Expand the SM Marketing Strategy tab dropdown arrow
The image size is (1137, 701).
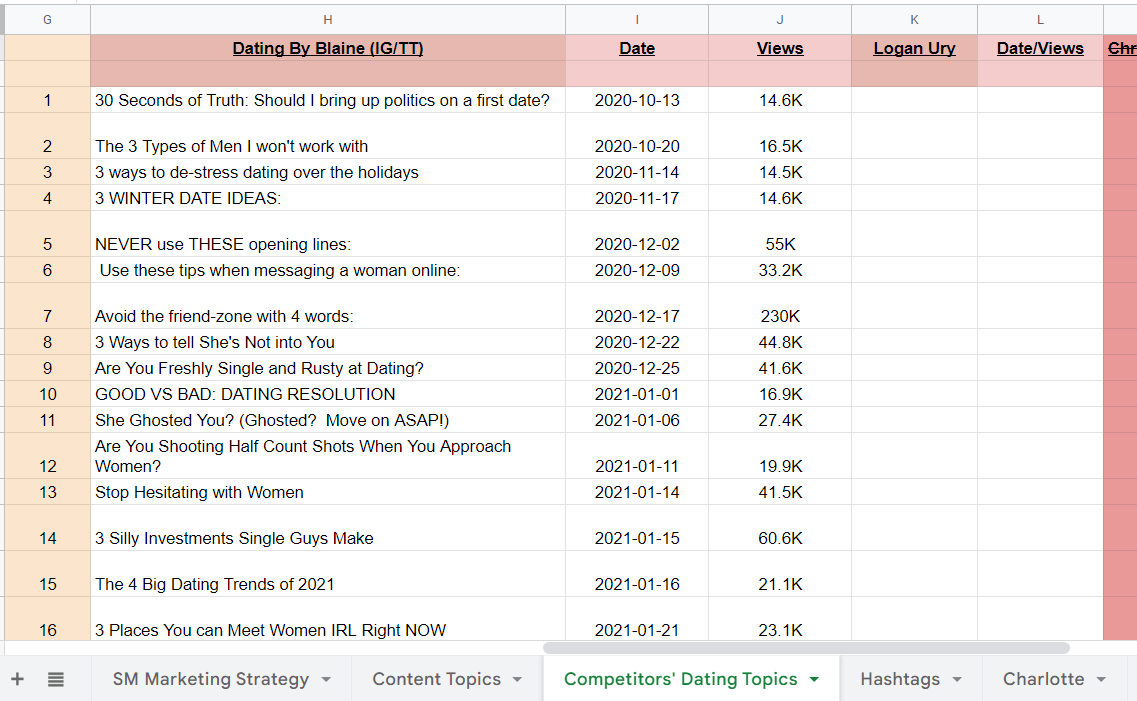click(326, 680)
